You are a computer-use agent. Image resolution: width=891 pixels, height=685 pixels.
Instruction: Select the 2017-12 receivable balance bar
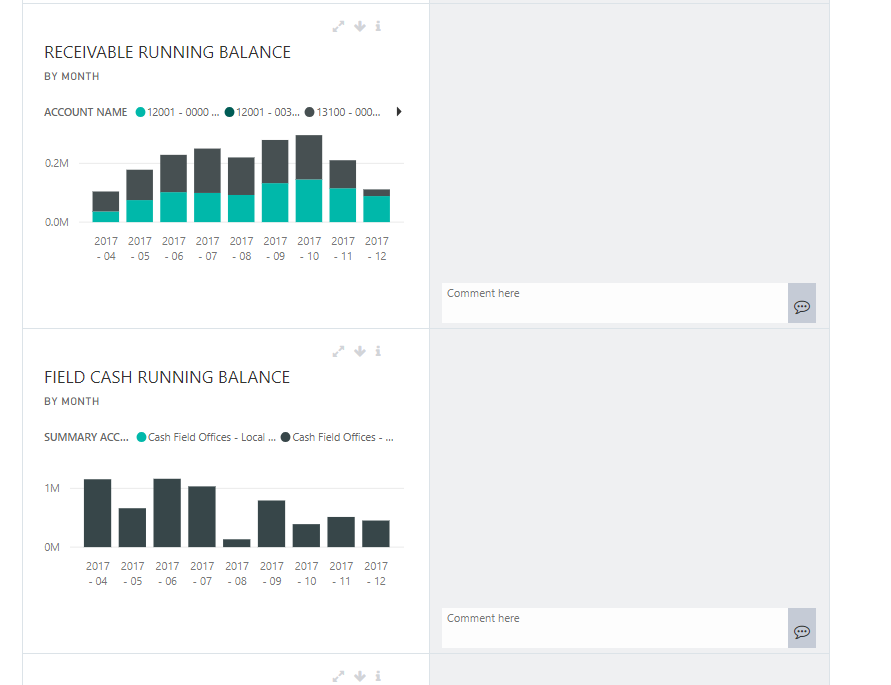pos(377,206)
